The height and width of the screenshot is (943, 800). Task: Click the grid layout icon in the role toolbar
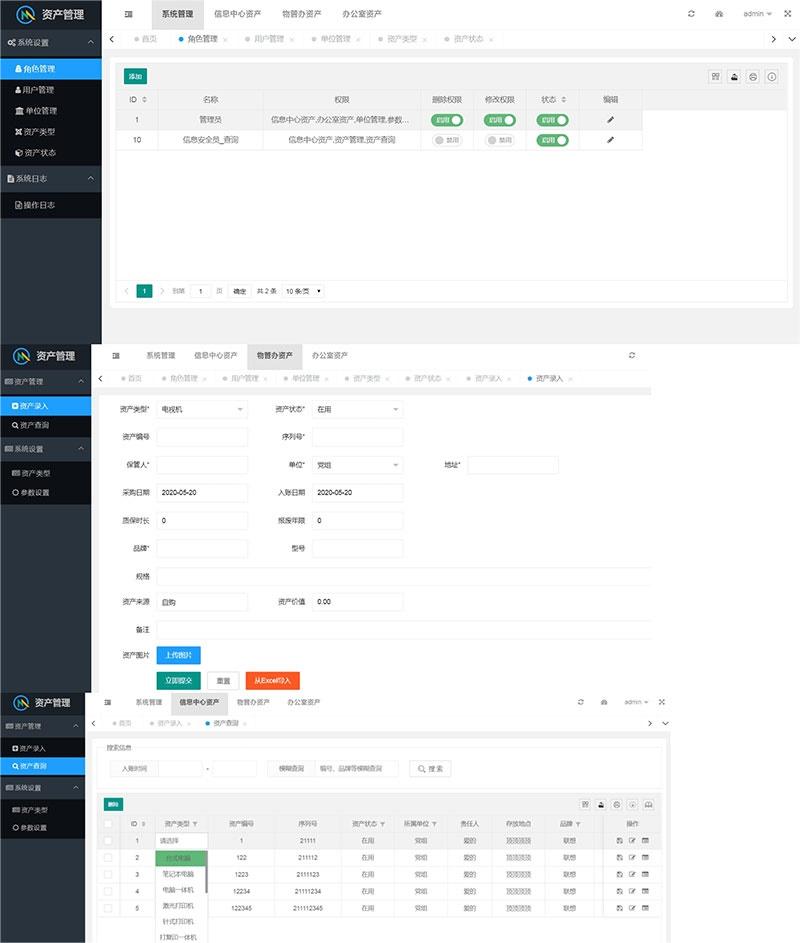[x=714, y=76]
